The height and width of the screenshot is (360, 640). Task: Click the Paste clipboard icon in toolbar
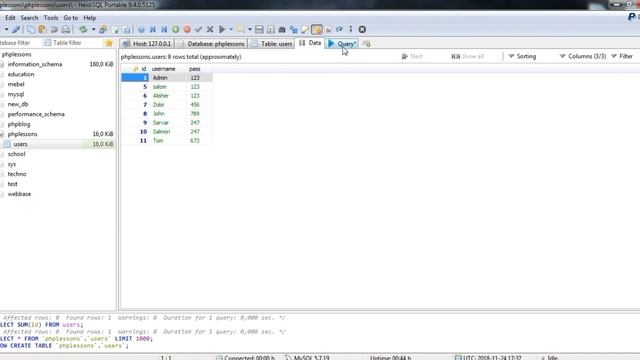42,29
